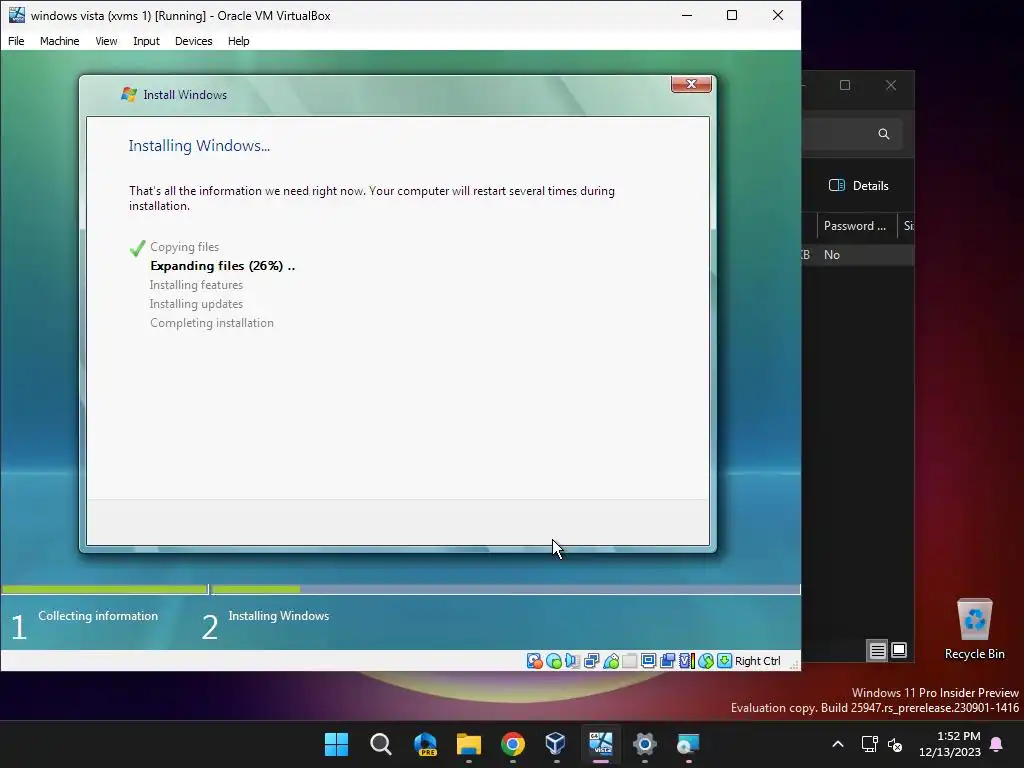The image size is (1024, 768).
Task: Click the audio indicator in the VirtualBox status bar
Action: [x=573, y=661]
